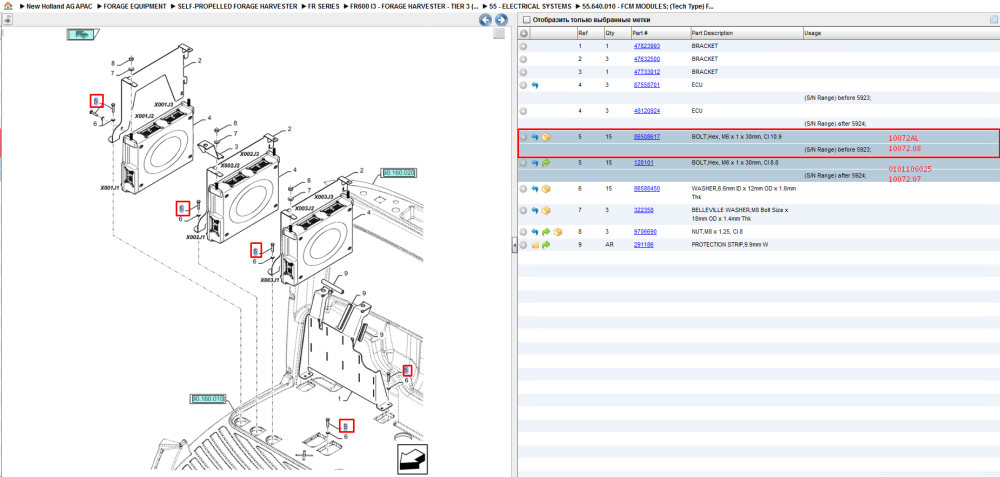The height and width of the screenshot is (477, 1000).
Task: Click the panel pin icon below home
Action: pos(8,20)
